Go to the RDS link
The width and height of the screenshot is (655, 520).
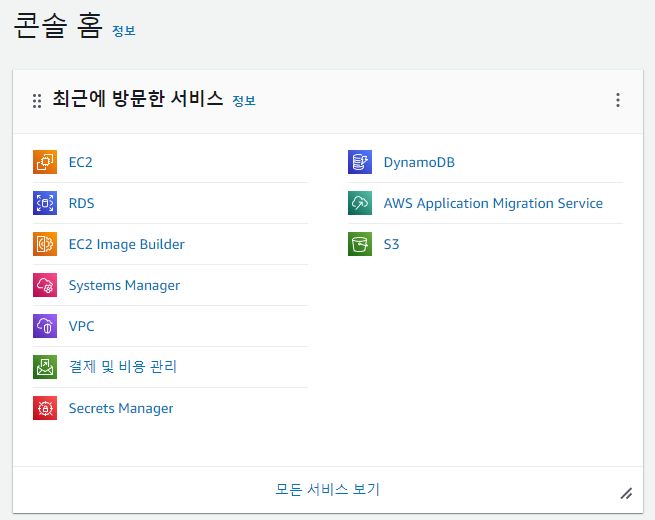81,203
